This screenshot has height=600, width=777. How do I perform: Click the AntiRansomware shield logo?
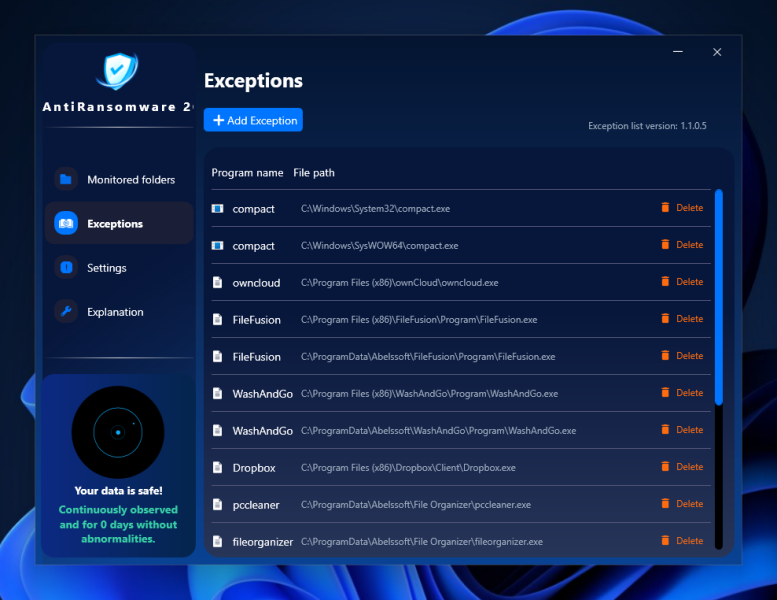[117, 71]
